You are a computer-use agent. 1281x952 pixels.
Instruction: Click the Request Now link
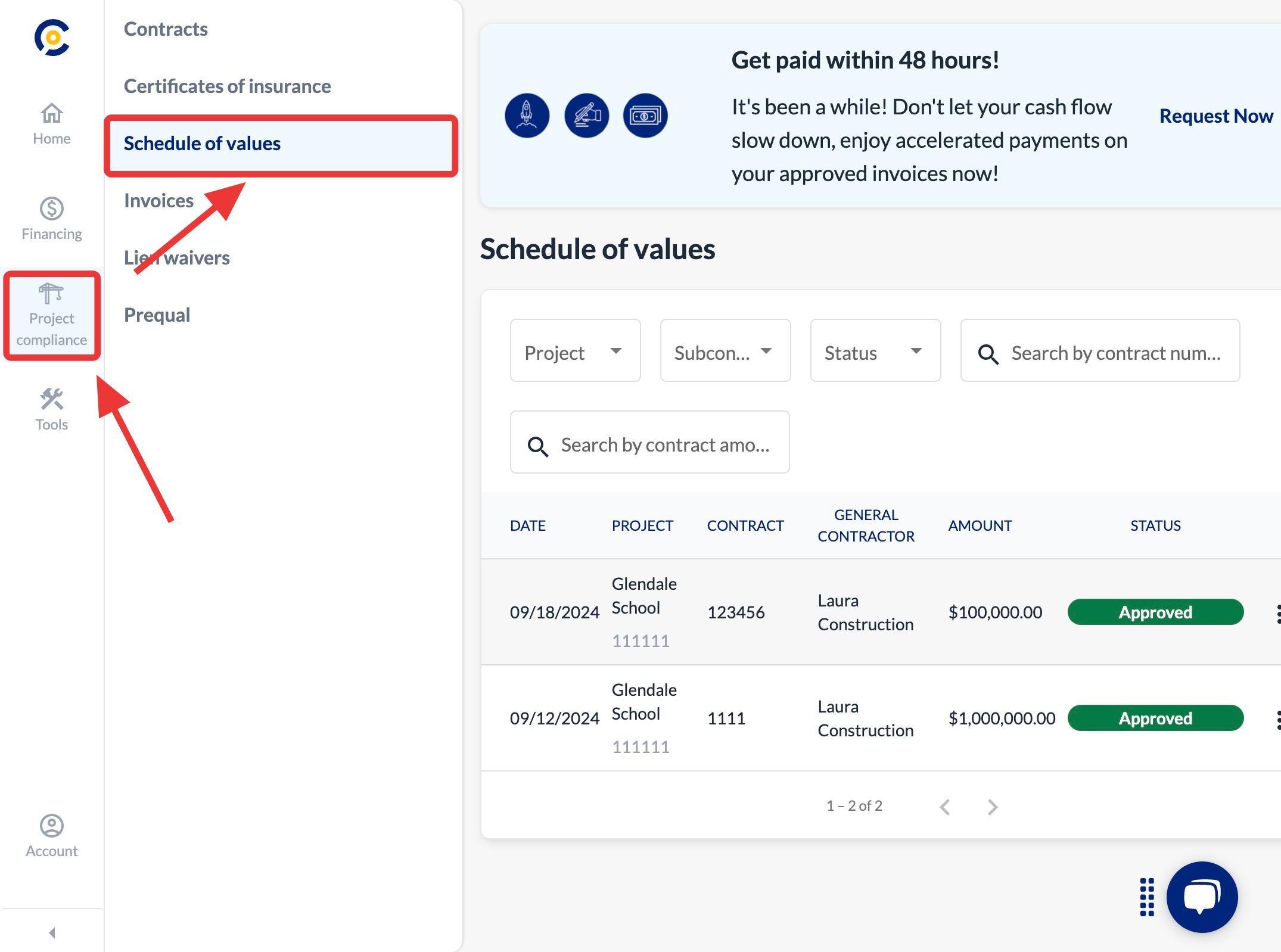(x=1216, y=116)
